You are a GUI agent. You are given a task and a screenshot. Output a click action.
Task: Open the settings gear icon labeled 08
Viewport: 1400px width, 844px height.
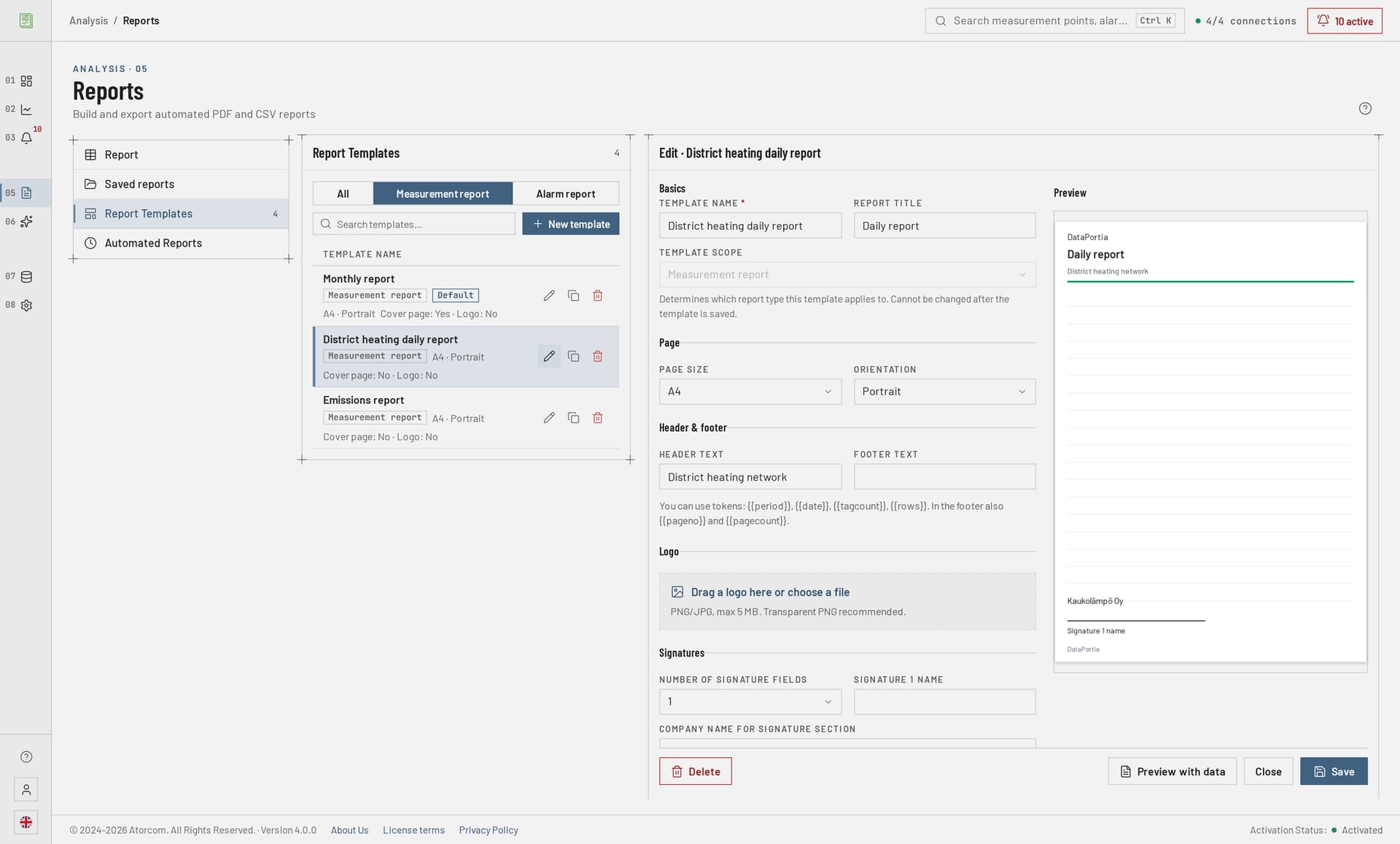(x=26, y=306)
